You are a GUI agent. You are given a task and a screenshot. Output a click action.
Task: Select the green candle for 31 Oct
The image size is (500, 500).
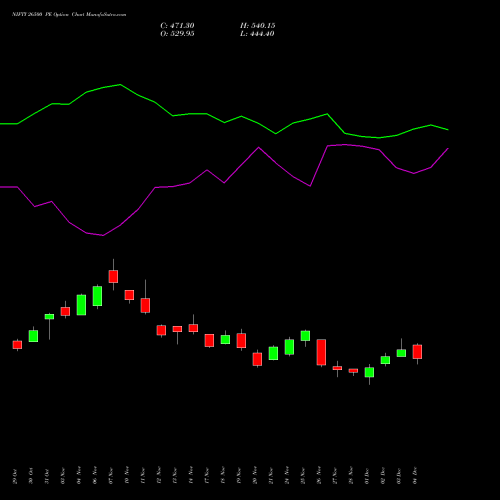tap(49, 317)
